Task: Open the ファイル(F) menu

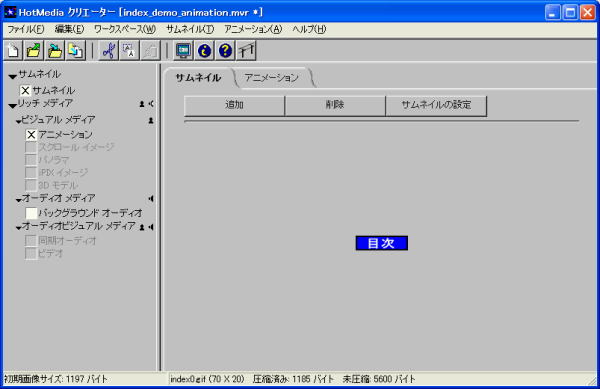Action: tap(26, 29)
